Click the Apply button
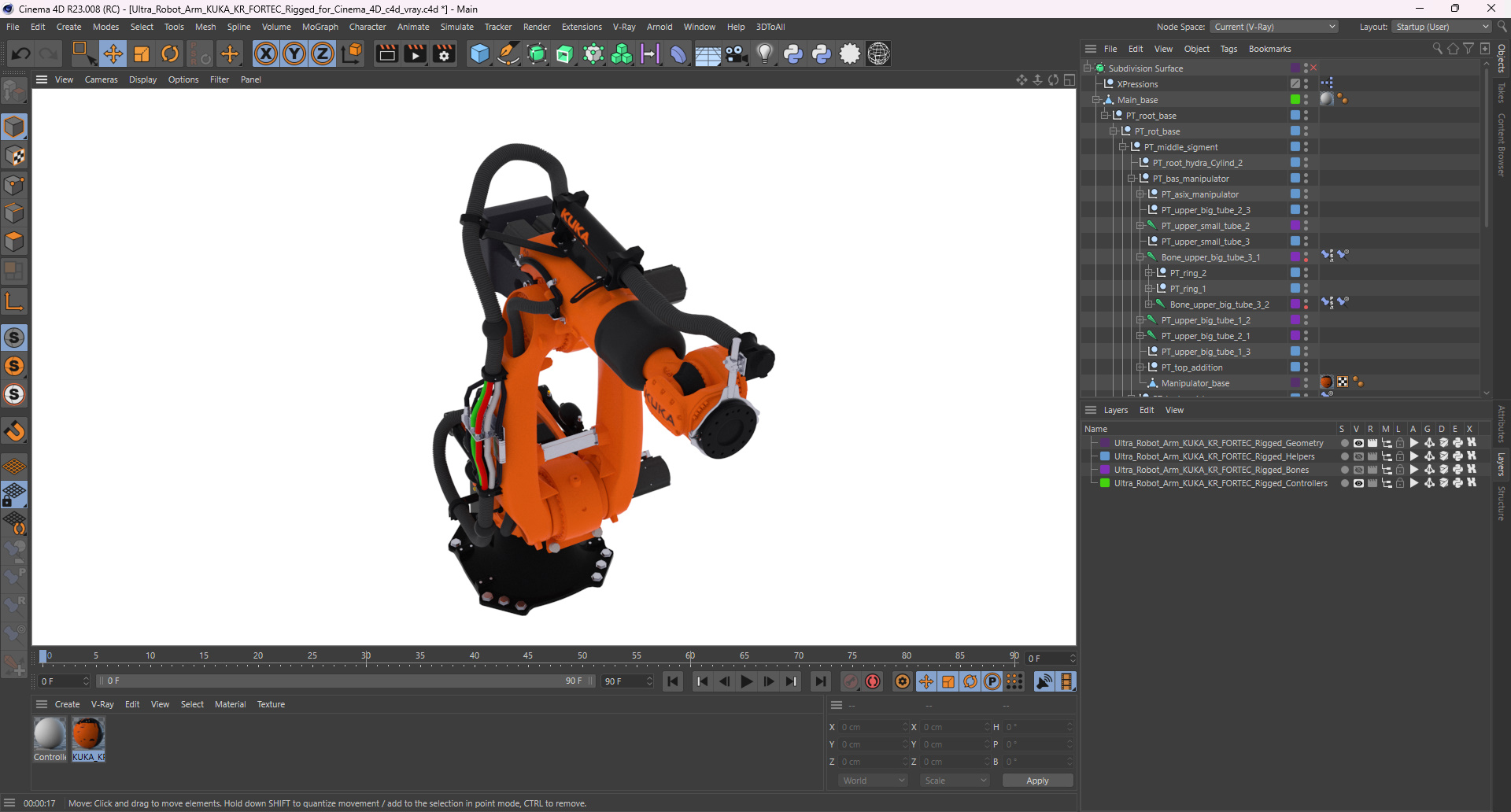The image size is (1511, 812). point(1037,781)
